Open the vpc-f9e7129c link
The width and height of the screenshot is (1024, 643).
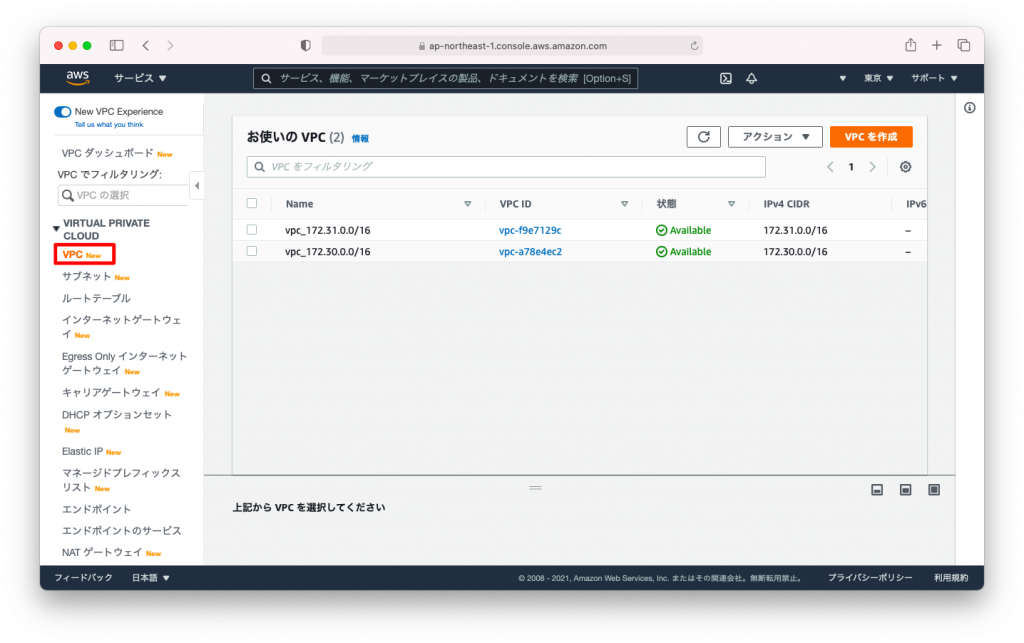tap(529, 229)
